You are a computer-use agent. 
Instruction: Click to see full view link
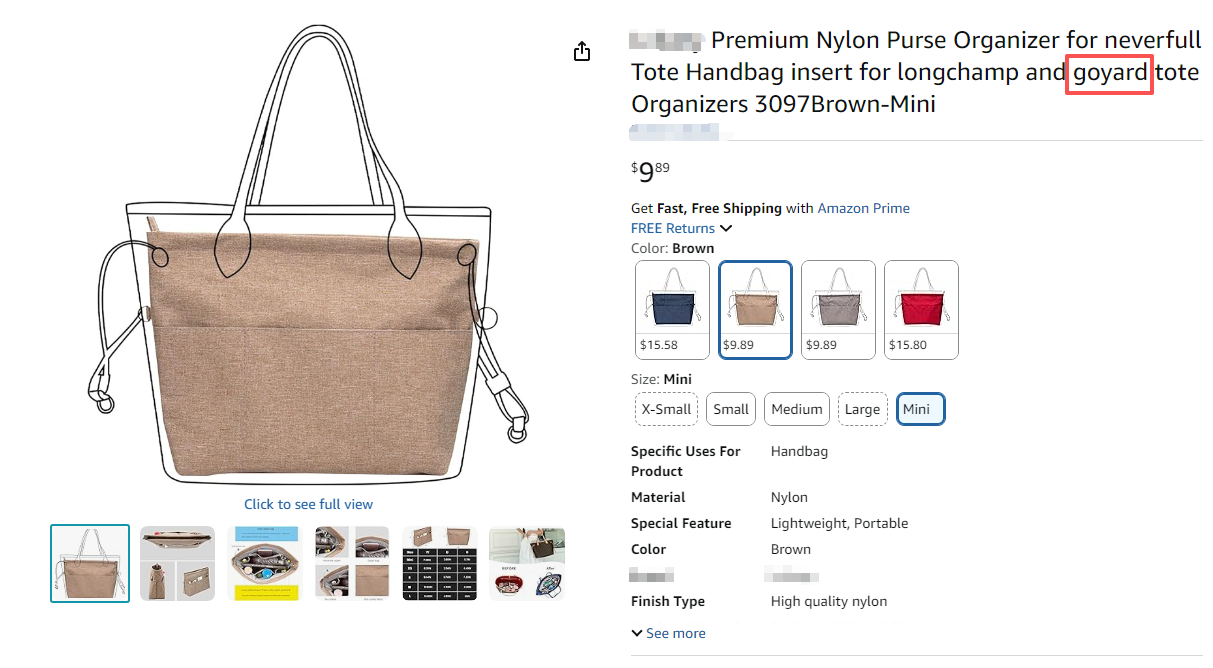tap(308, 504)
